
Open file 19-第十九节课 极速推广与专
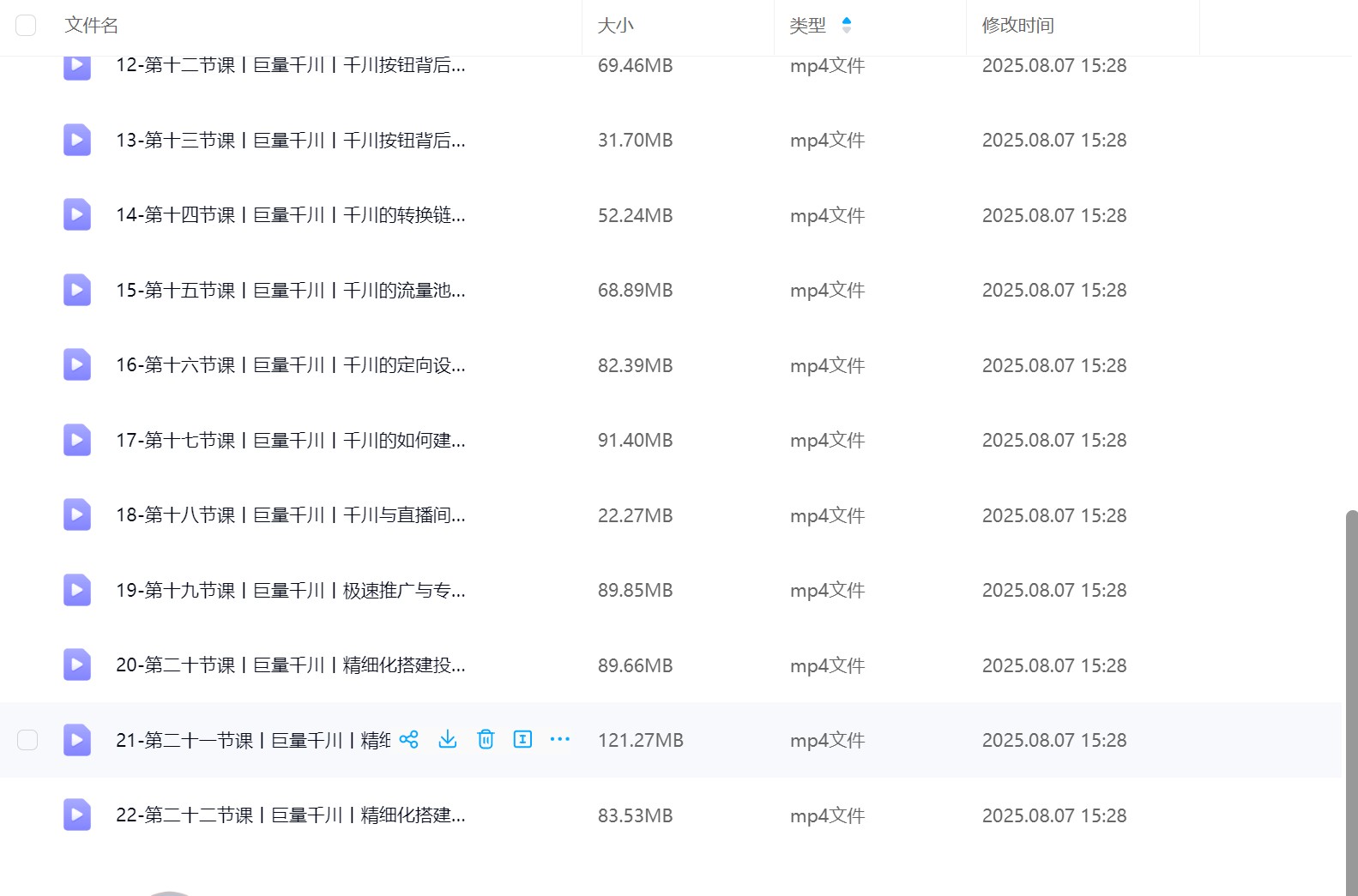tap(291, 590)
